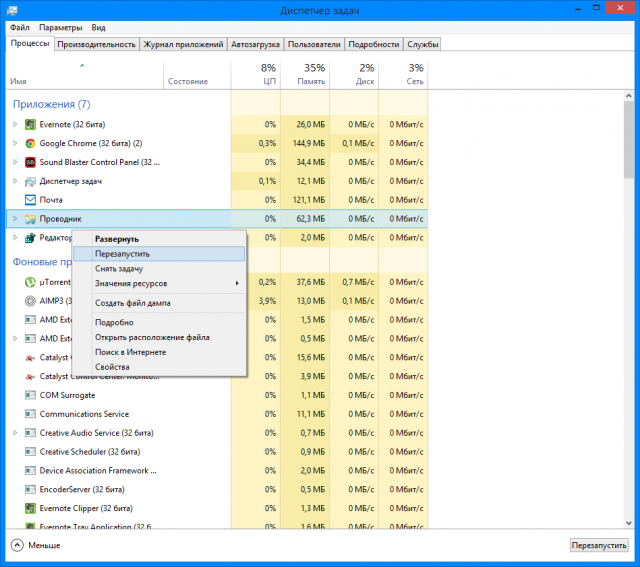Choose Свойства in the context menu

pos(160,367)
